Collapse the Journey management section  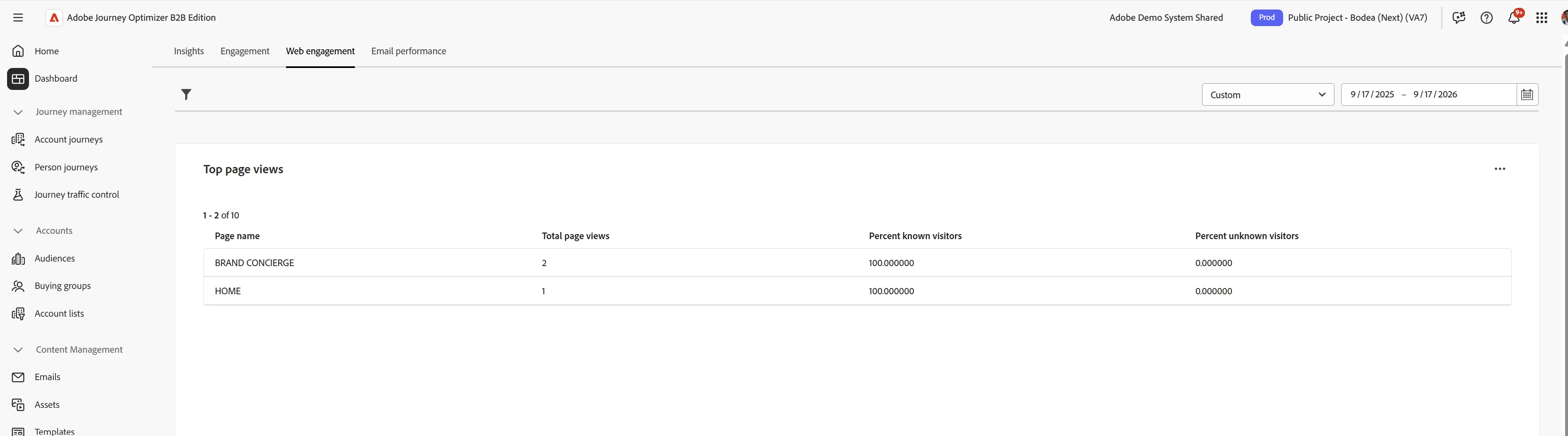click(x=18, y=112)
